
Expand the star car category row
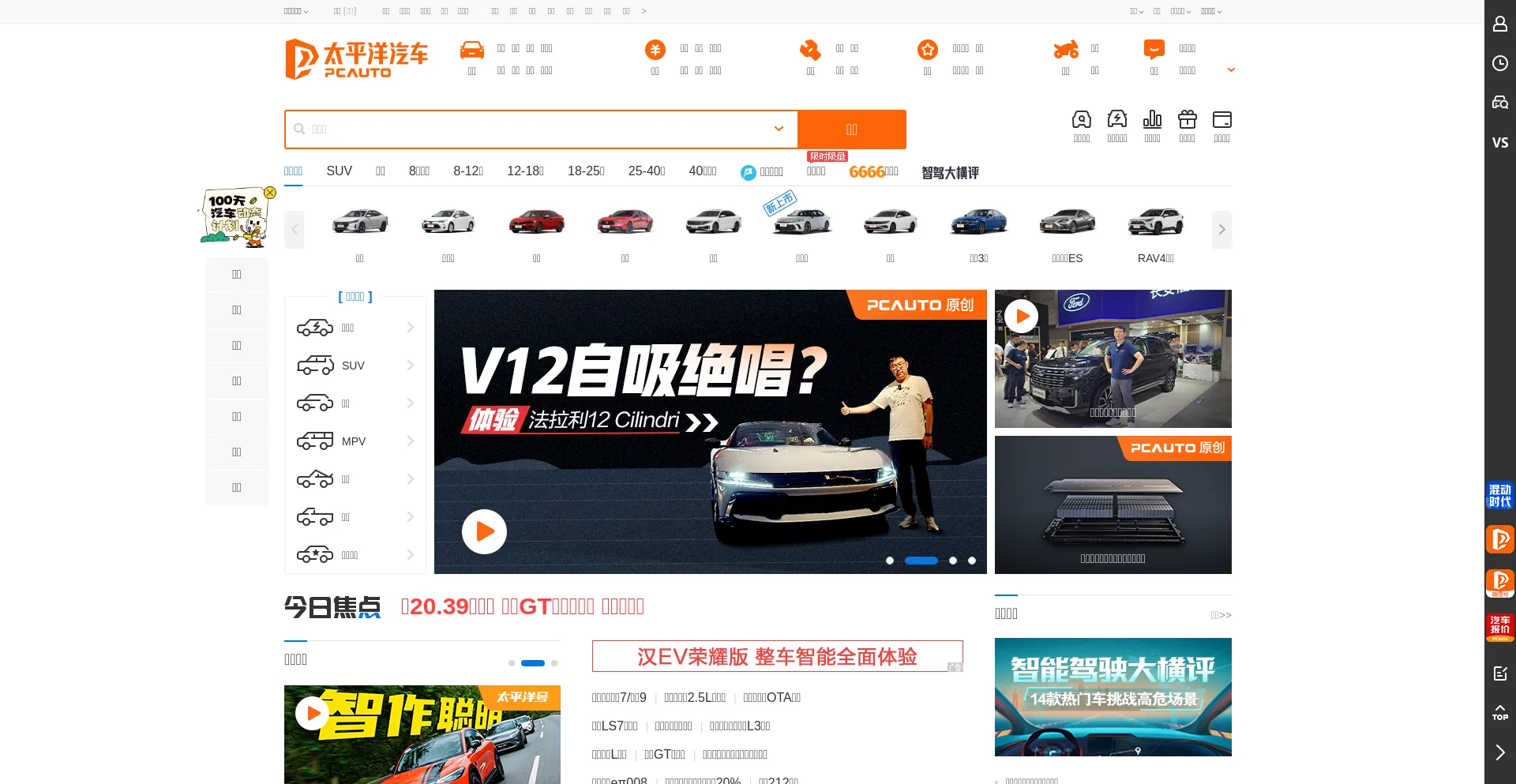click(355, 555)
